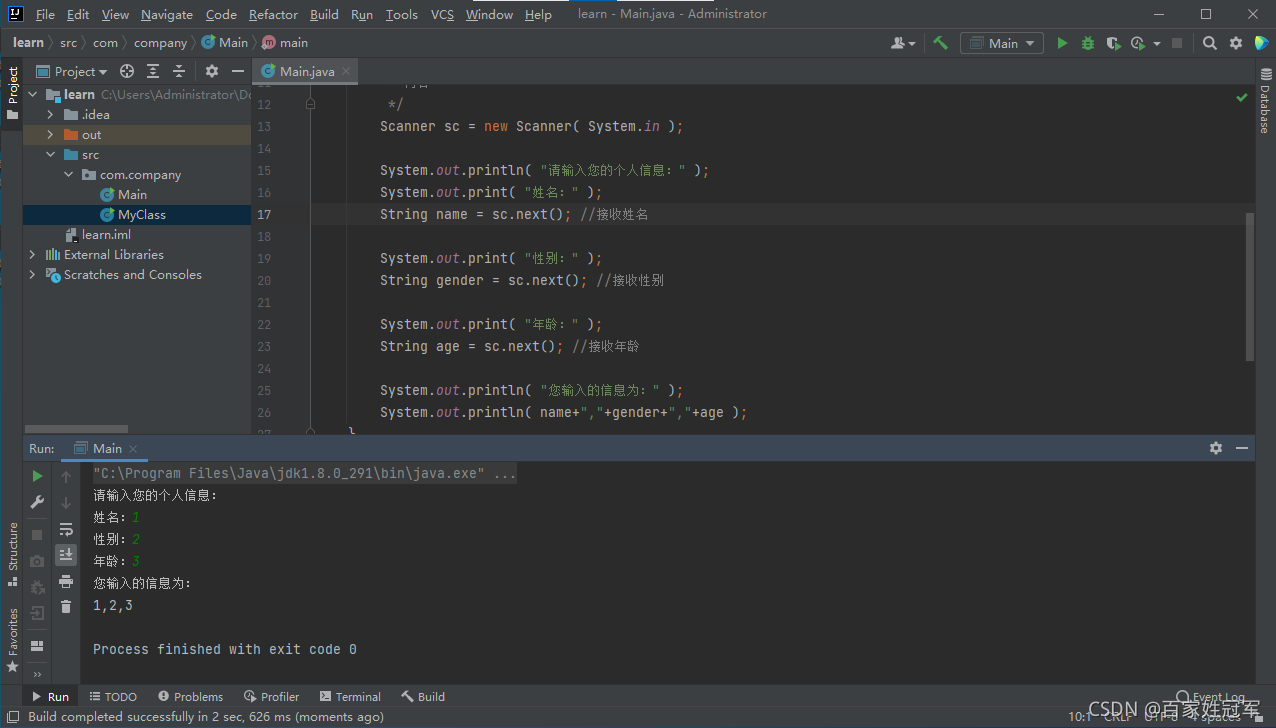1276x728 pixels.
Task: Expand Scratches and Consoles node
Action: [32, 275]
